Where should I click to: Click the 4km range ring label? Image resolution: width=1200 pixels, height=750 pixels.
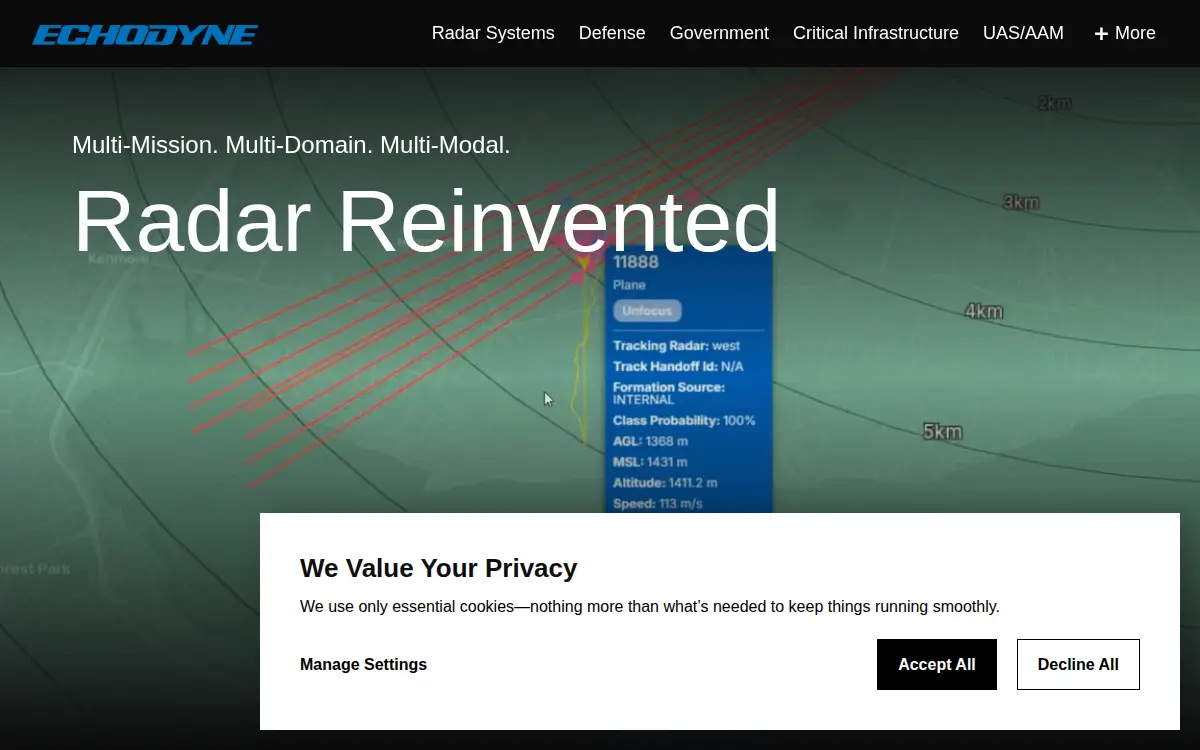click(983, 311)
